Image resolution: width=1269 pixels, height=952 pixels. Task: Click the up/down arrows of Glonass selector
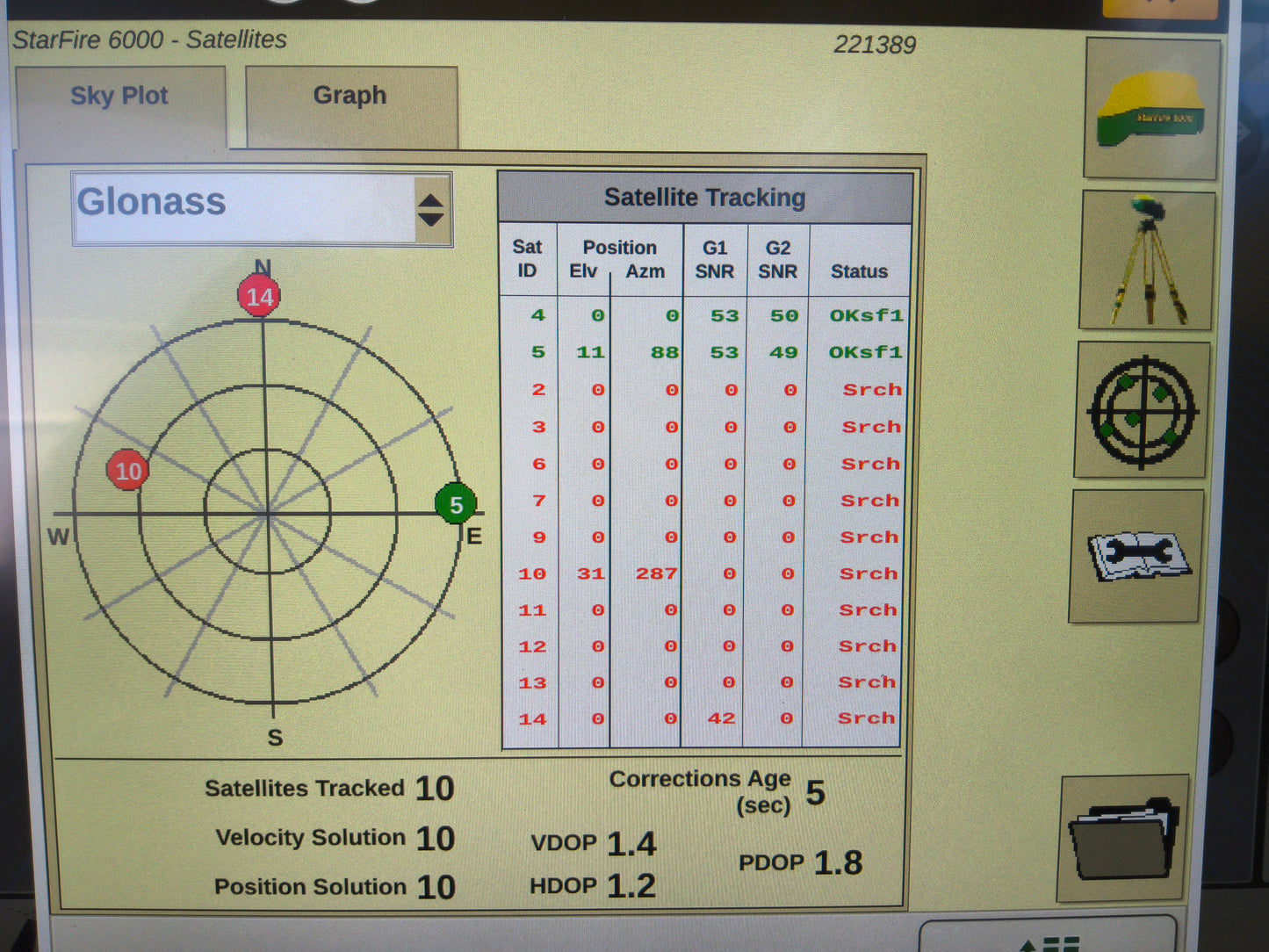pos(431,210)
